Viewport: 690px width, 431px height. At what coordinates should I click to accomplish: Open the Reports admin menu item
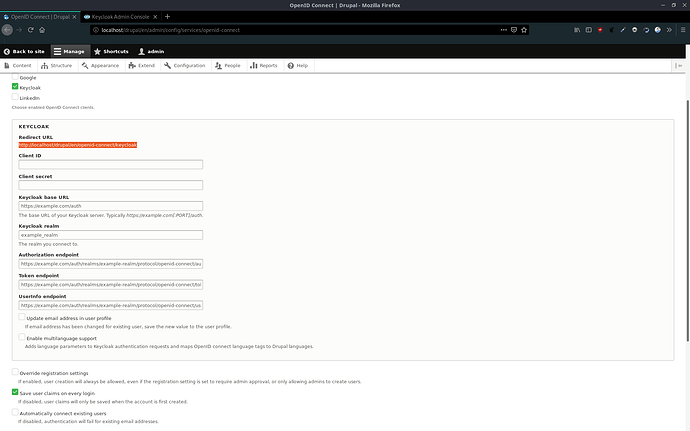pyautogui.click(x=264, y=66)
